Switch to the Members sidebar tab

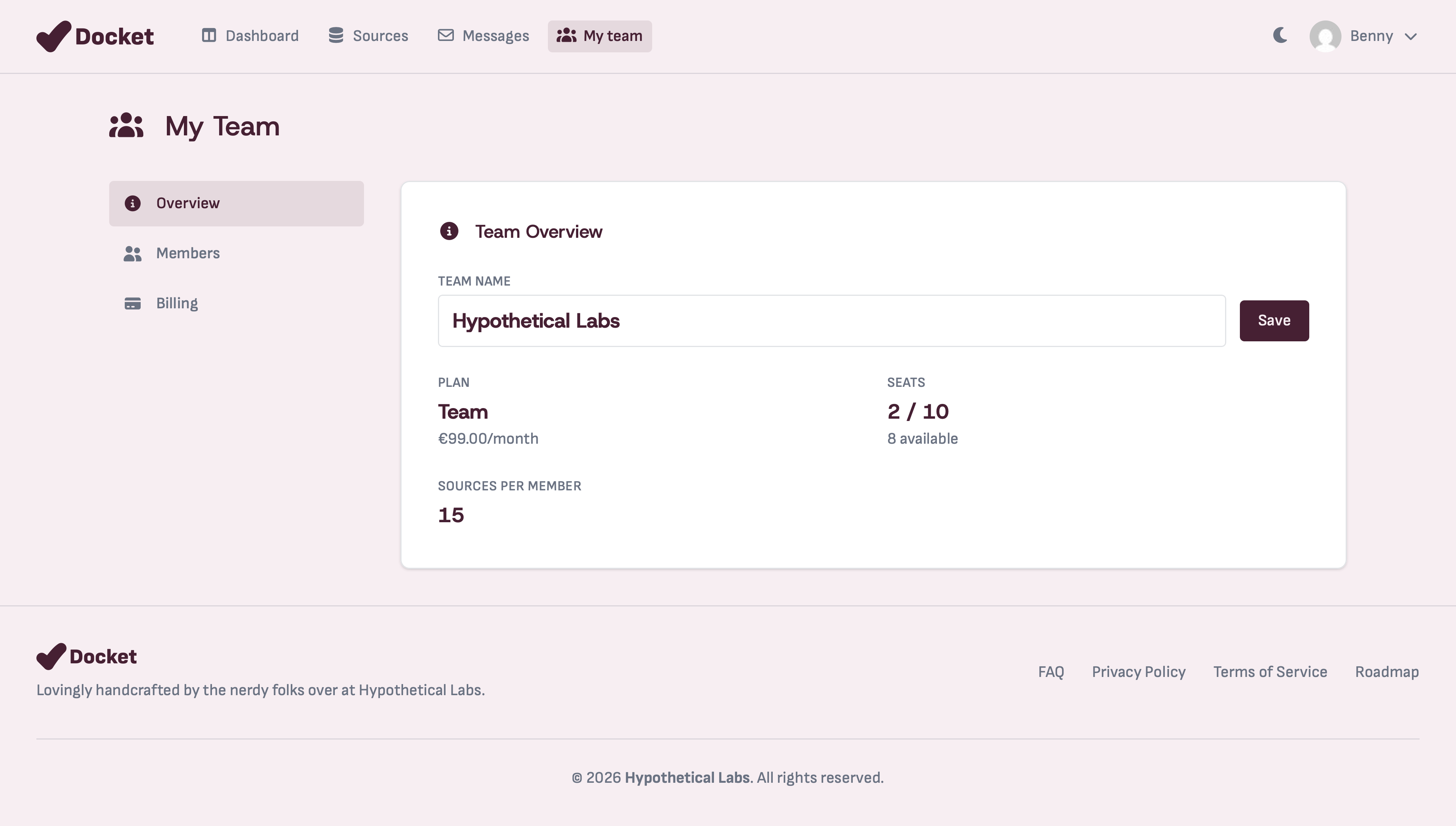pyautogui.click(x=237, y=254)
